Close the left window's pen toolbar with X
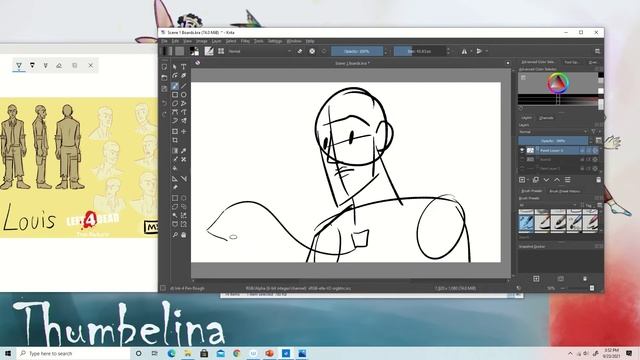Image resolution: width=640 pixels, height=360 pixels. (91, 65)
